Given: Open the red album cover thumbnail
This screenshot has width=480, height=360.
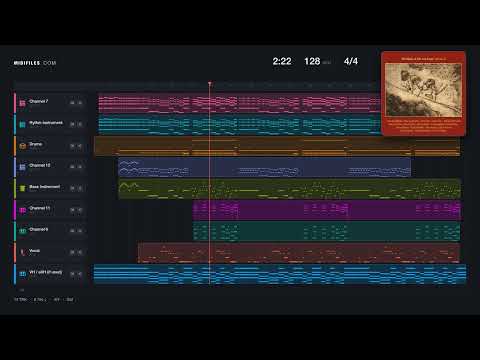Looking at the screenshot, I should 423,93.
